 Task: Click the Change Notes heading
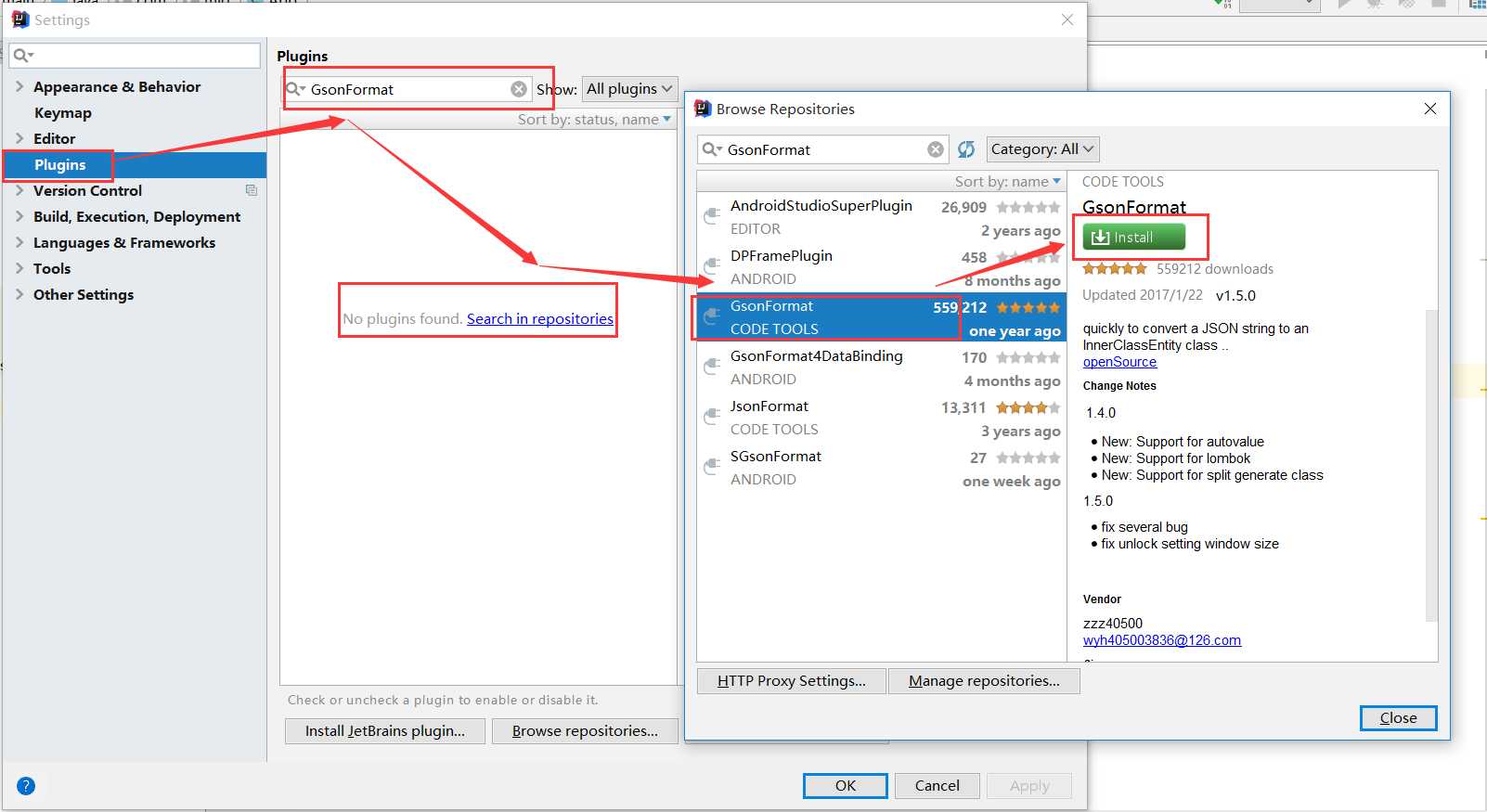1119,386
